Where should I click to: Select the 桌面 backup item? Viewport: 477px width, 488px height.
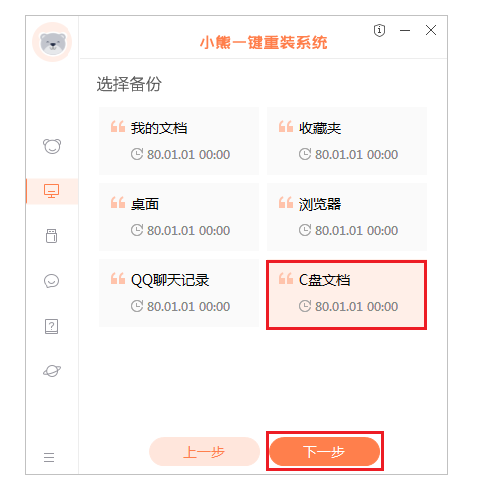click(179, 217)
